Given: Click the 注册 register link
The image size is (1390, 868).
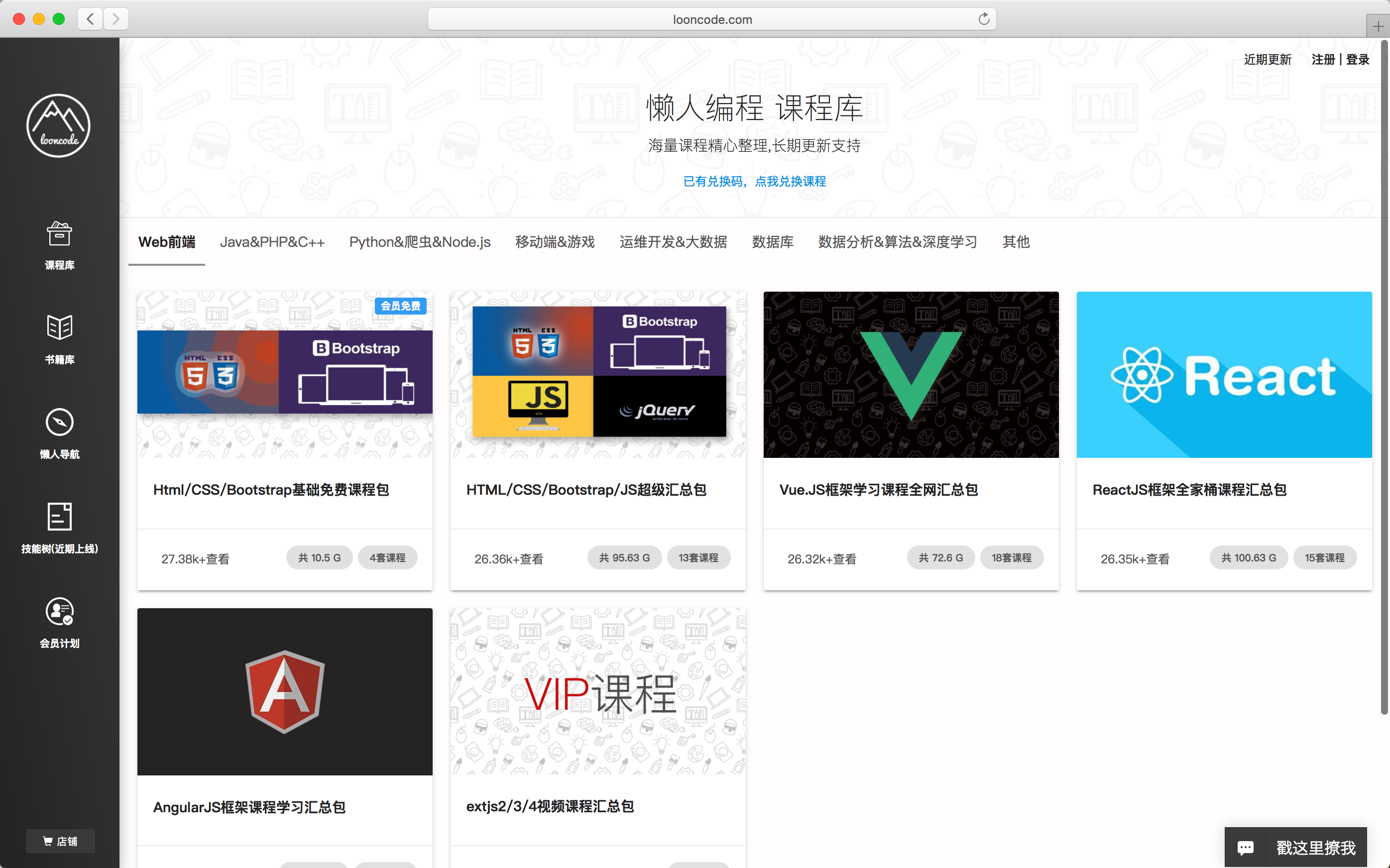Looking at the screenshot, I should [x=1322, y=60].
